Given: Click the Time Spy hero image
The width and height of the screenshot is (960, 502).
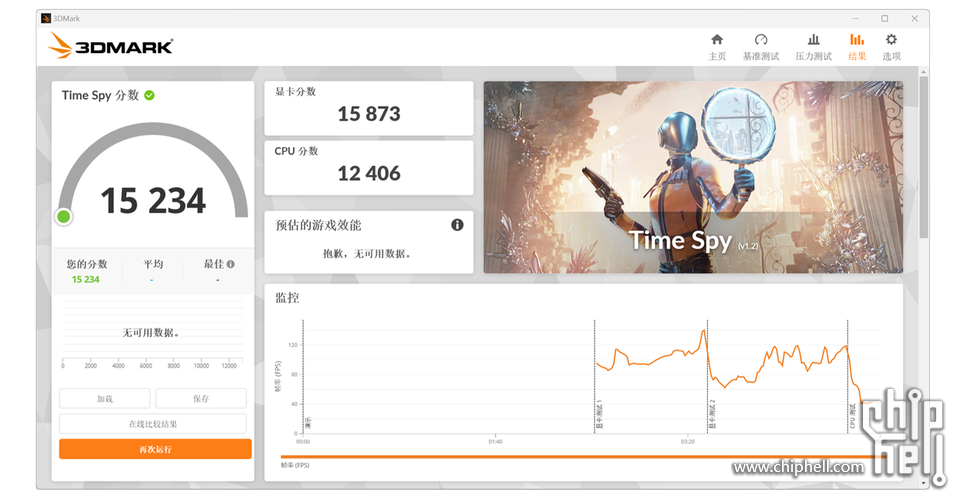Looking at the screenshot, I should click(693, 177).
